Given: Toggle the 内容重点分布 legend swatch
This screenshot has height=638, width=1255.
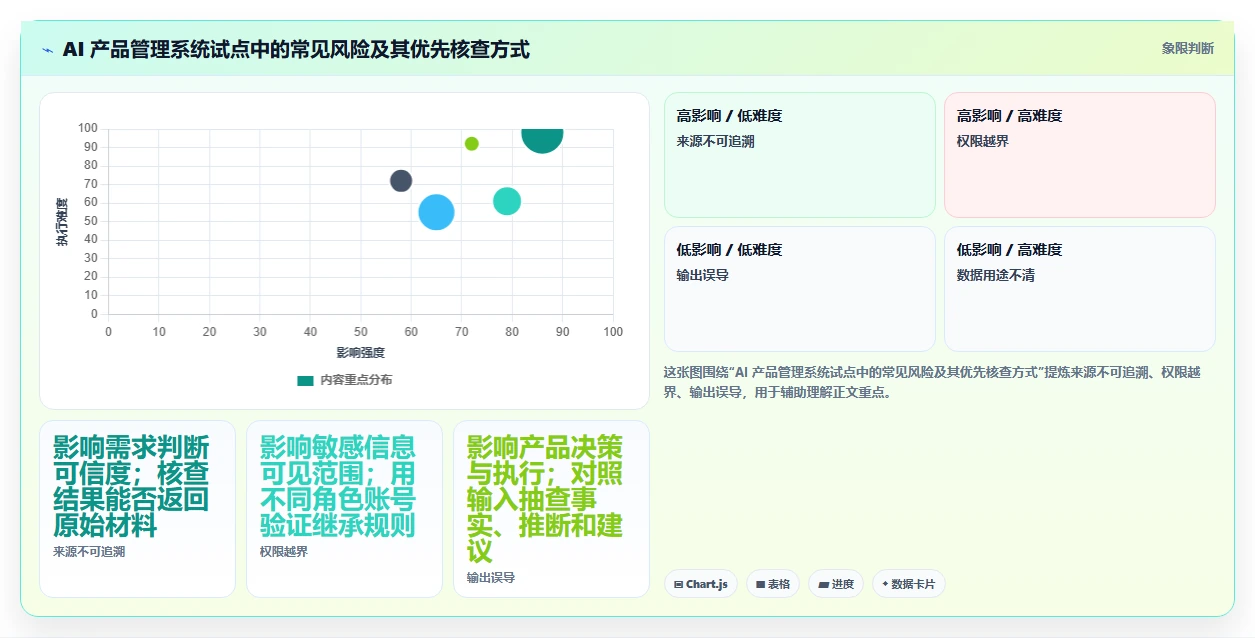Looking at the screenshot, I should point(305,380).
